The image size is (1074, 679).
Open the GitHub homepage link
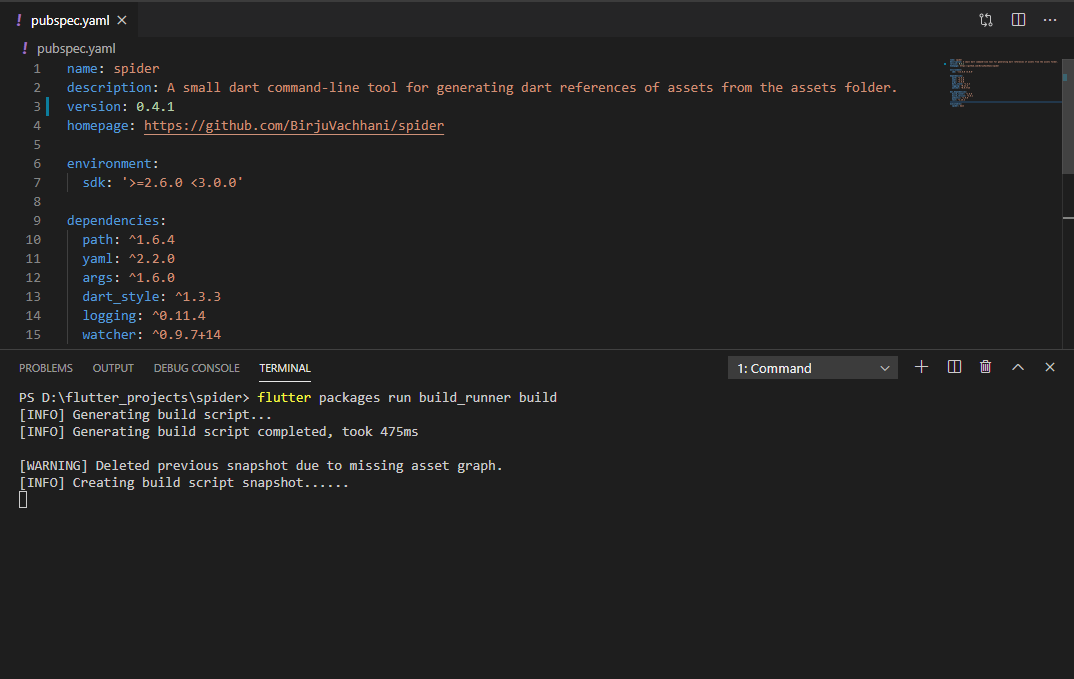tap(294, 125)
